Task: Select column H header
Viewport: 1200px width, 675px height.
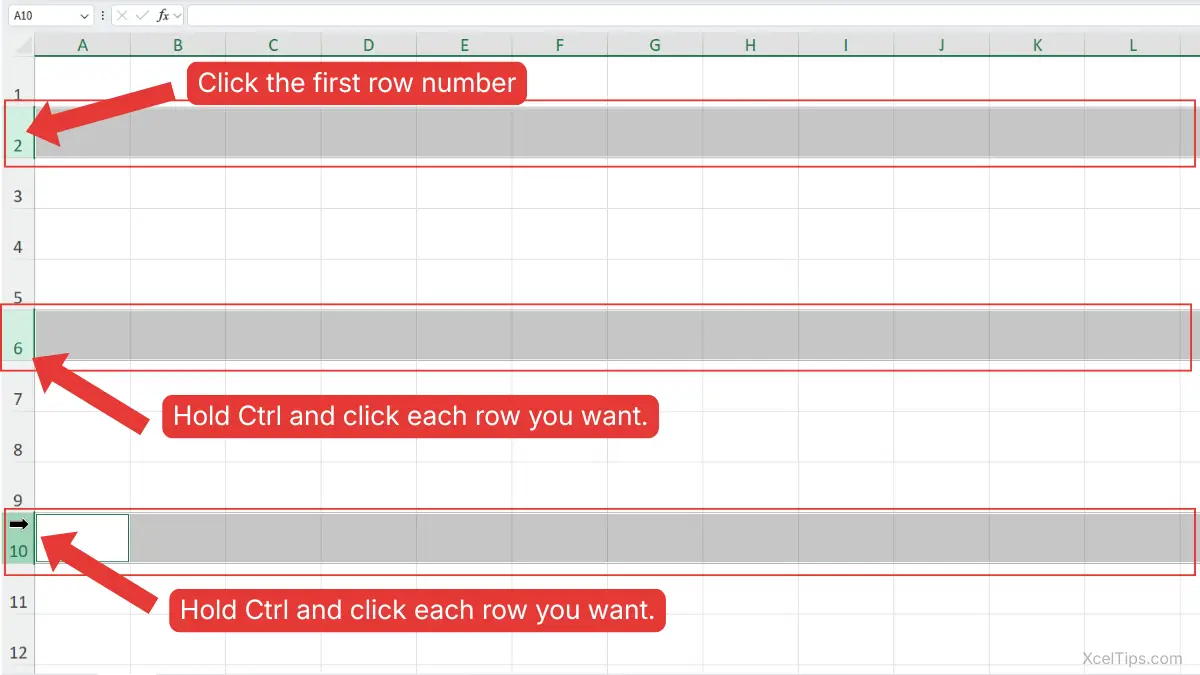Action: coord(750,45)
